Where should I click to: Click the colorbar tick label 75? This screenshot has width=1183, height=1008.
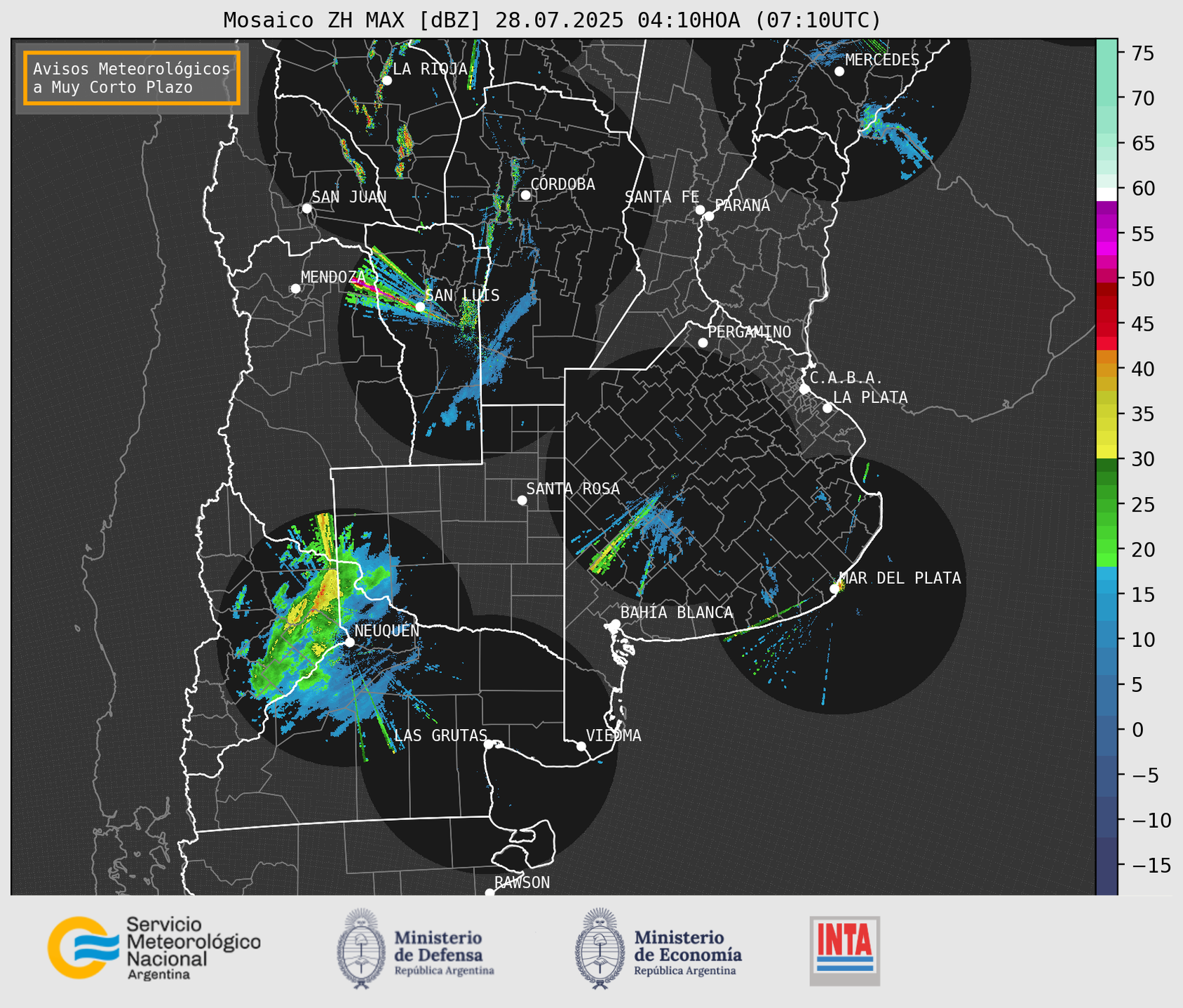pos(1142,53)
